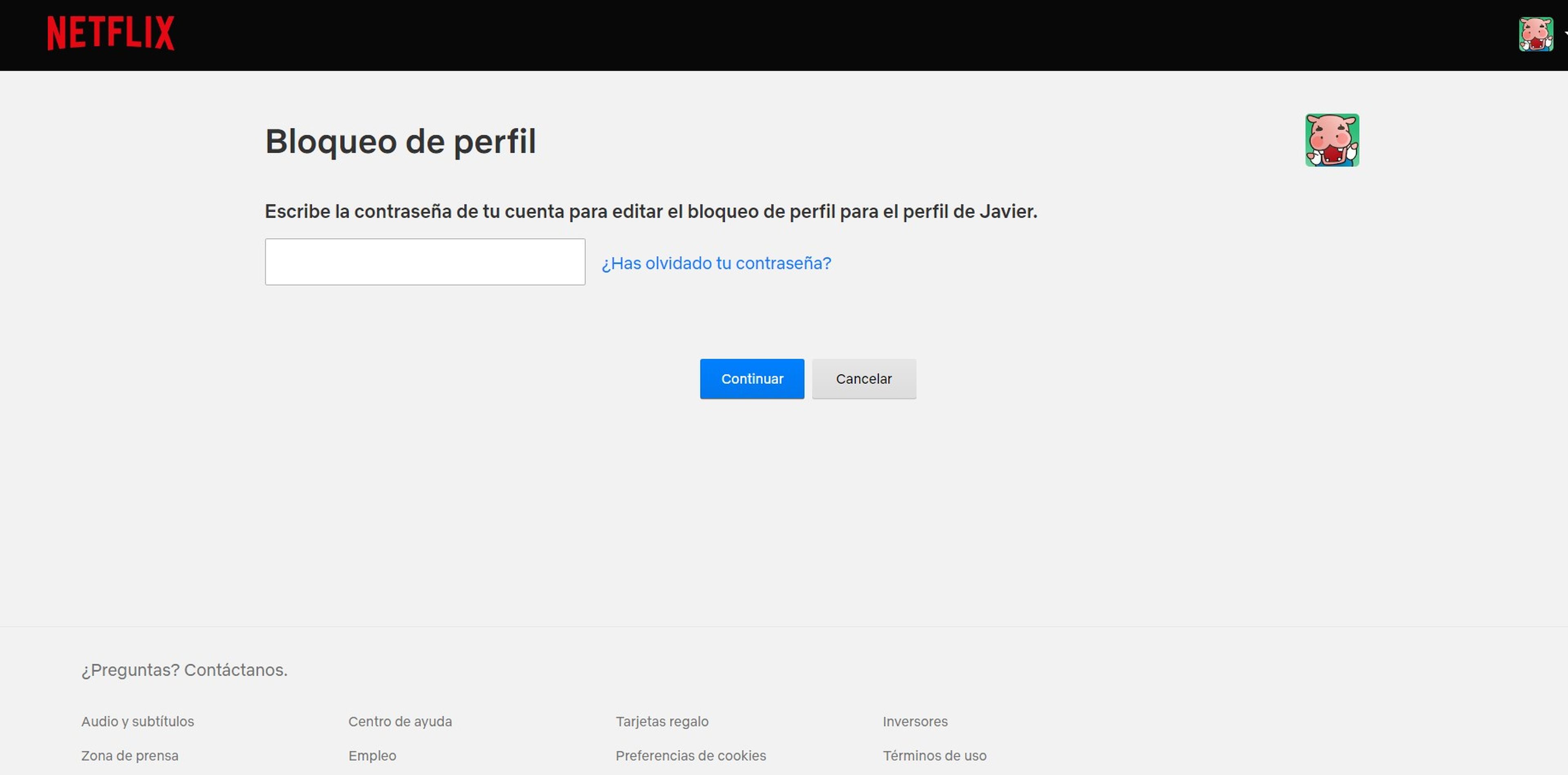Click the 'Bloqueo de perfil' heading
The height and width of the screenshot is (775, 1568).
tap(401, 142)
